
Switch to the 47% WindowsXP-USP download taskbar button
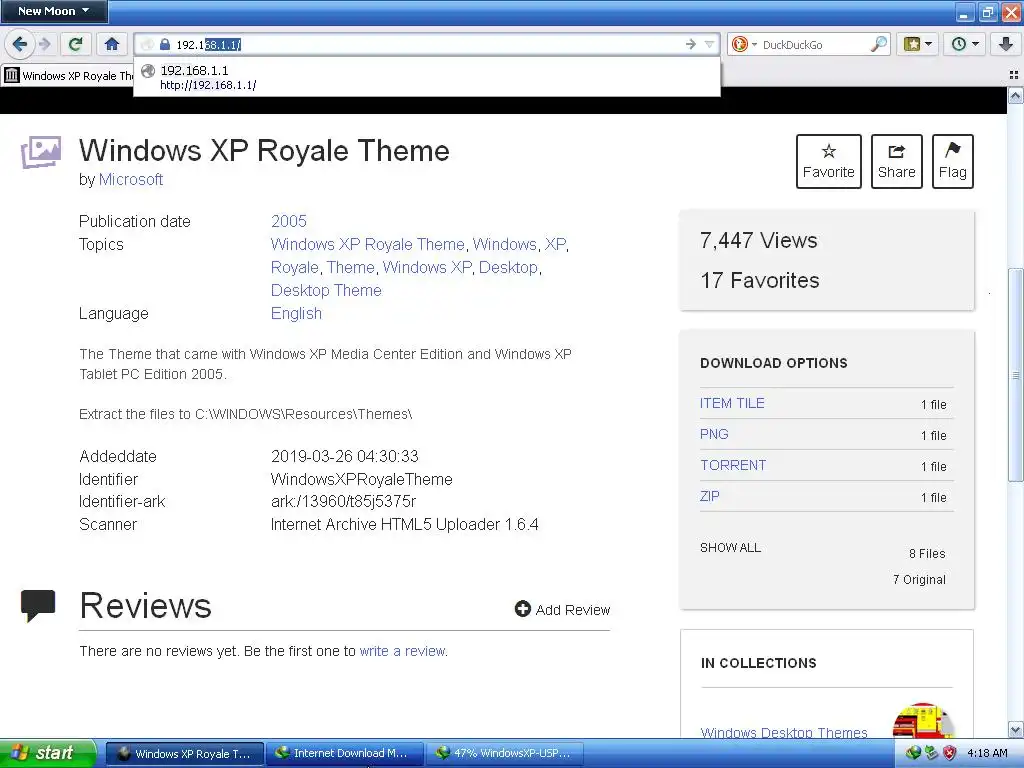coord(506,753)
